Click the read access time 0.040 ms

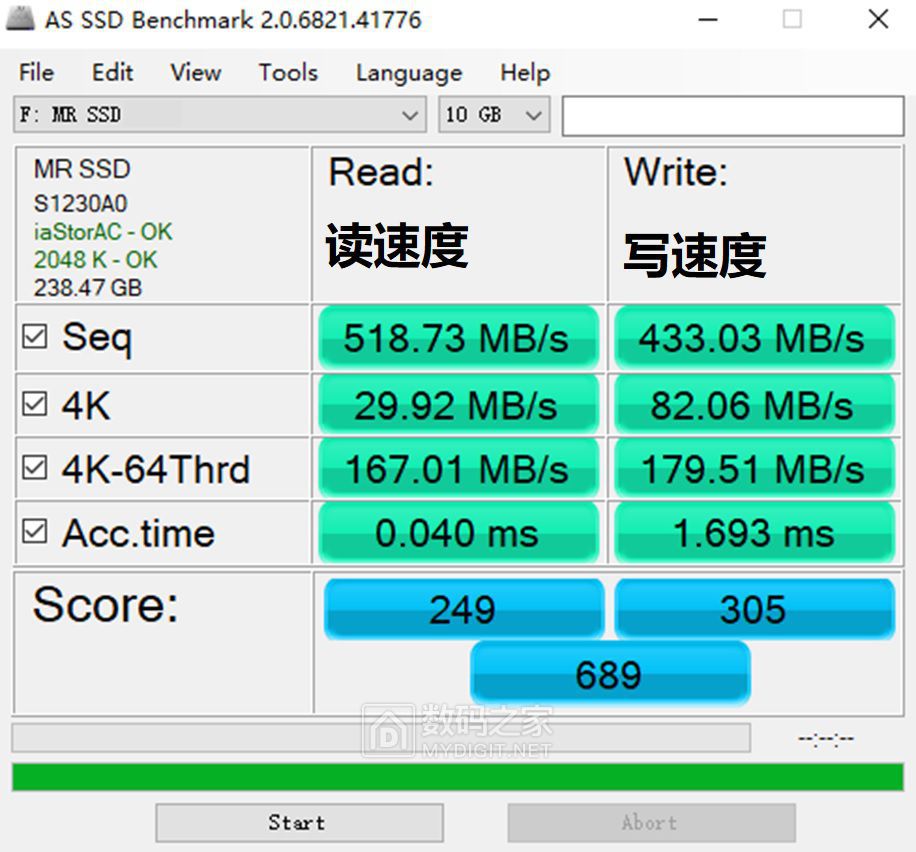click(x=459, y=532)
